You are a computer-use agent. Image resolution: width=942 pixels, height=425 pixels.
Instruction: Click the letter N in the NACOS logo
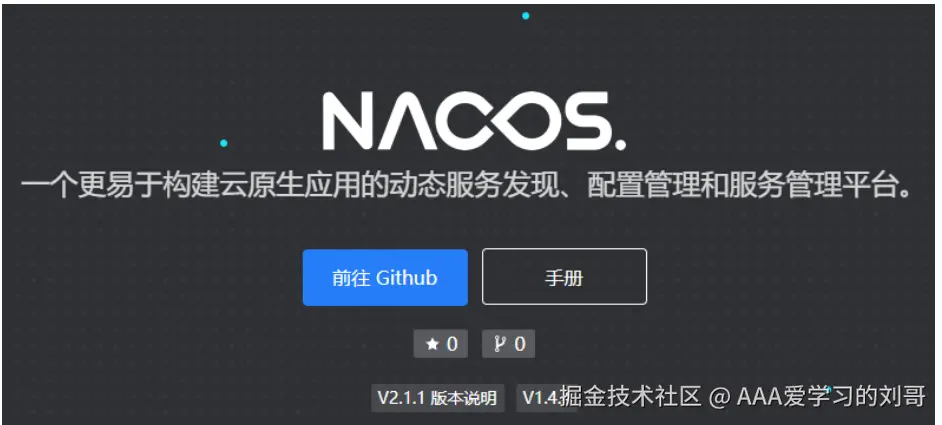(349, 121)
